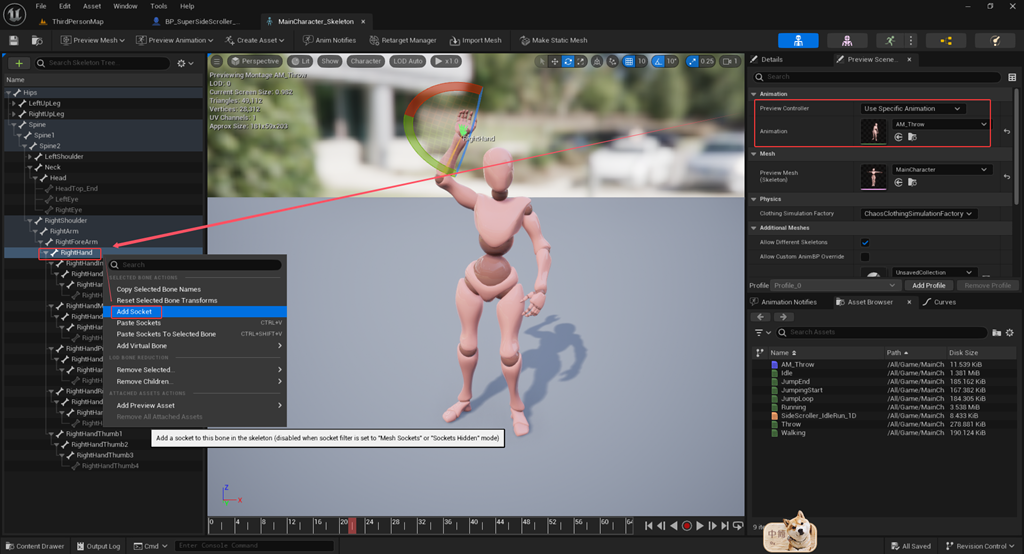Screen dimensions: 1024x554
Task: Activate the Rotate tool in viewport
Action: click(x=568, y=61)
